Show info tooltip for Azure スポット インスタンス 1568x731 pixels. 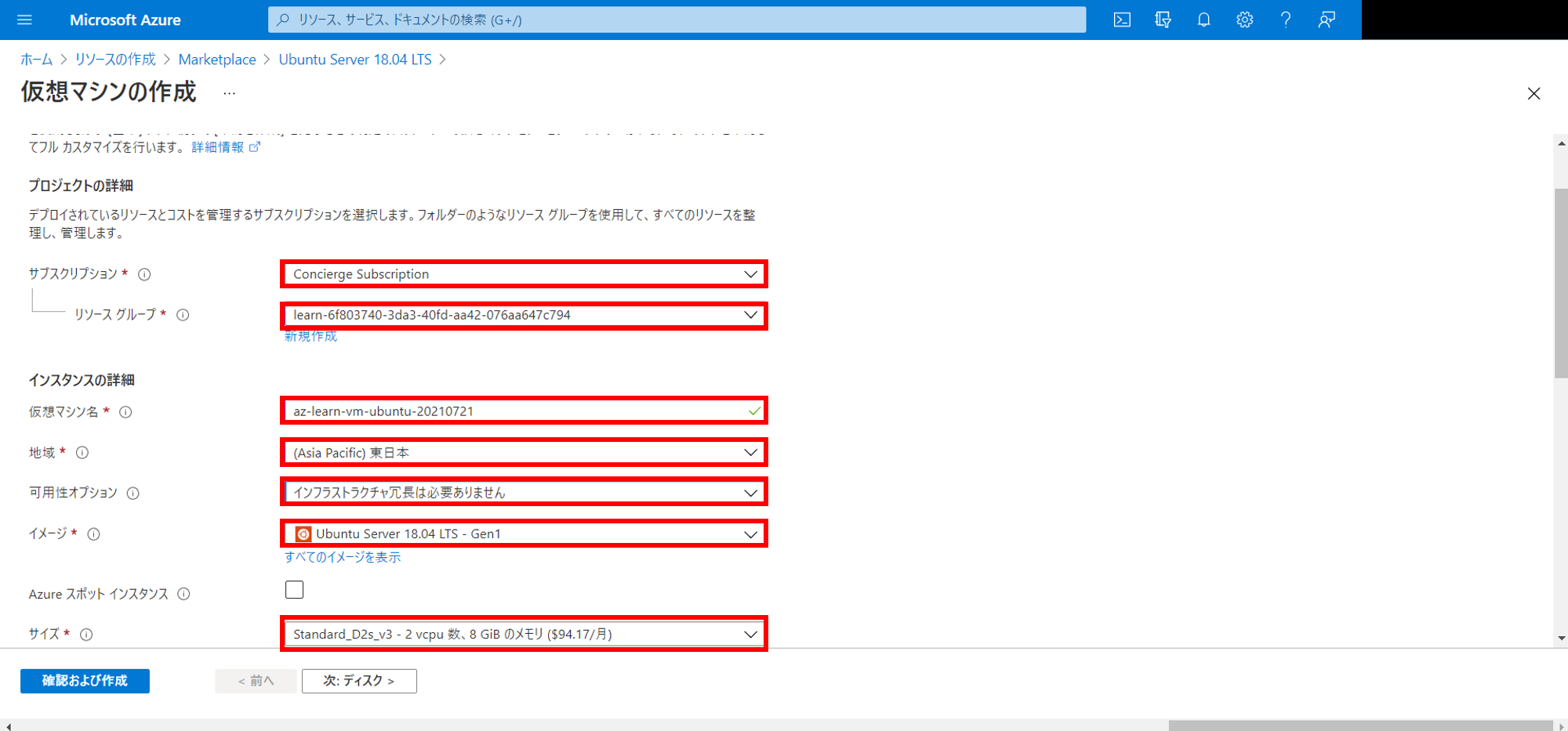[183, 594]
